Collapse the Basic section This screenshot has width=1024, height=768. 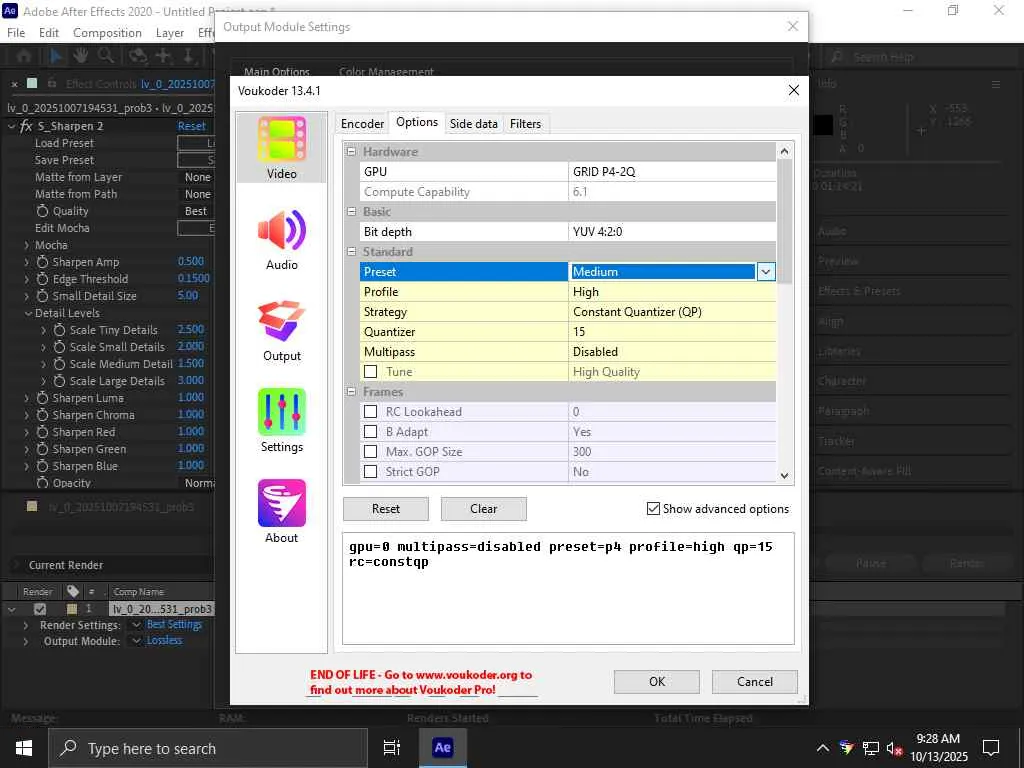(x=351, y=212)
